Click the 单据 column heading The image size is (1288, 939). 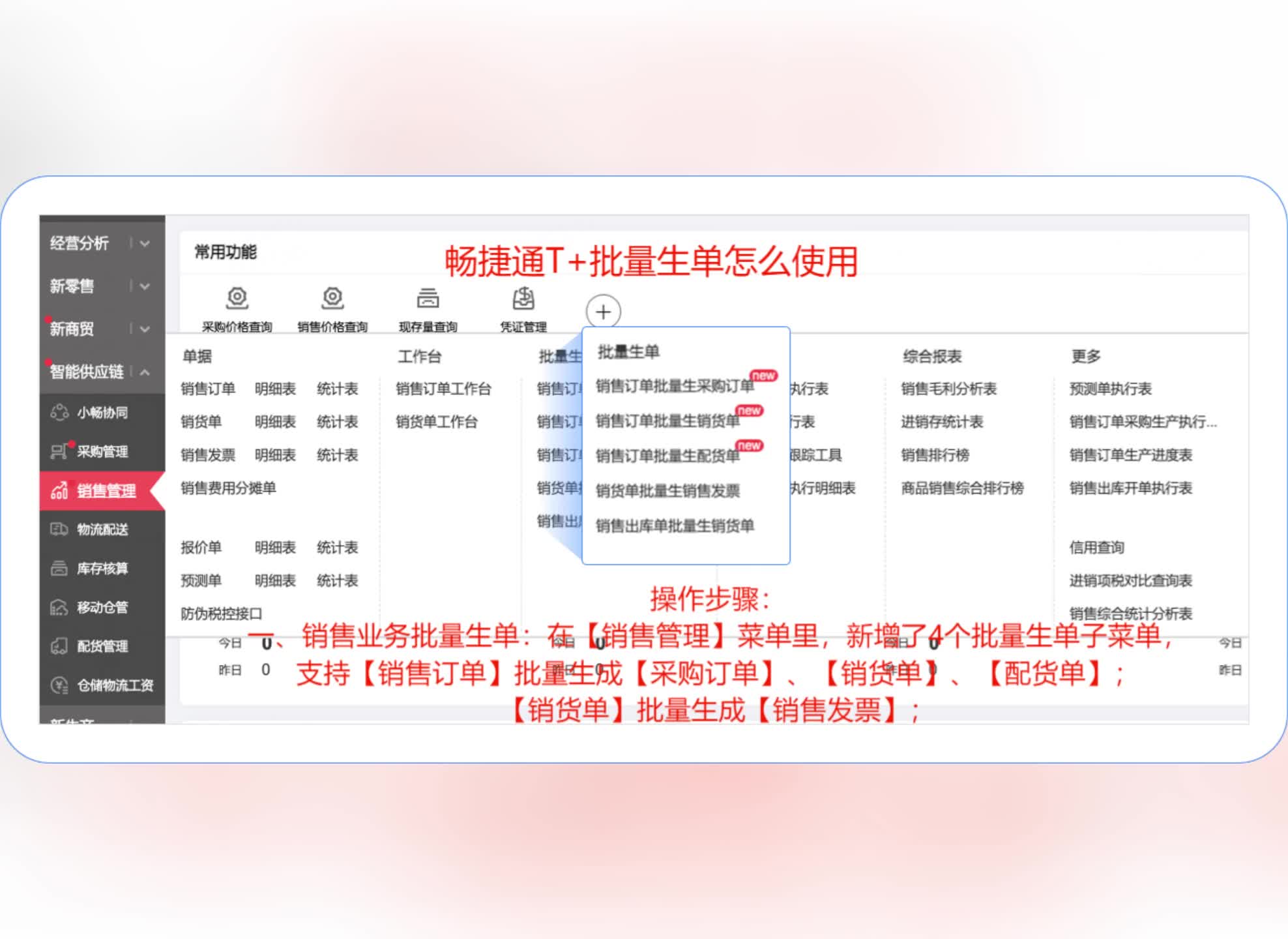click(197, 356)
